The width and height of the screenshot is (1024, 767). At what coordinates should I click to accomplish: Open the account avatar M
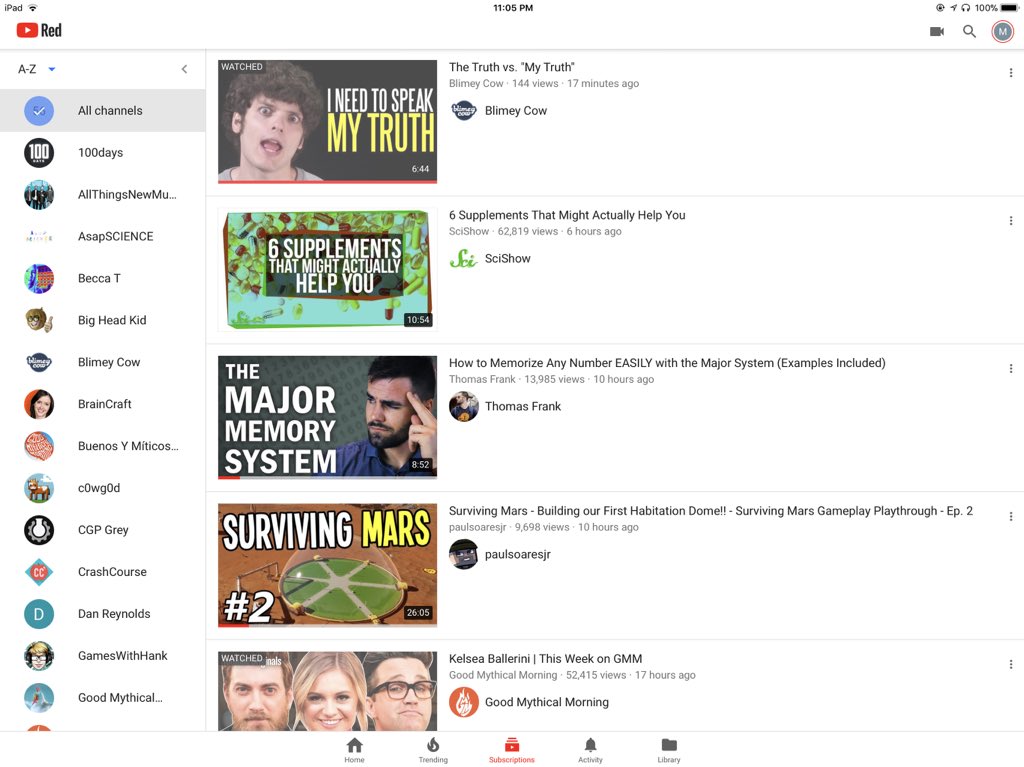(1002, 31)
